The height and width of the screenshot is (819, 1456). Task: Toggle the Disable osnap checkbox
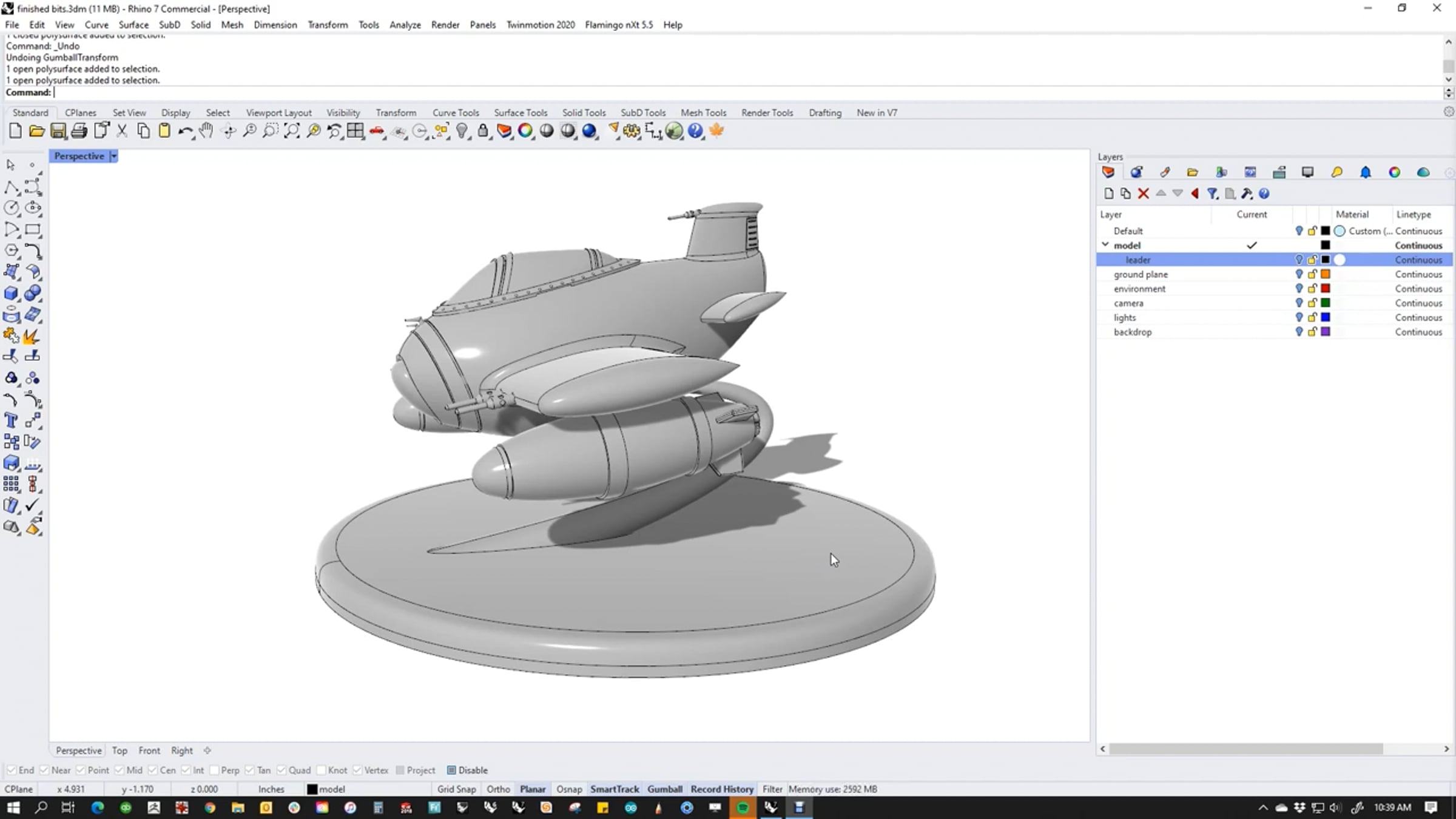pyautogui.click(x=451, y=770)
